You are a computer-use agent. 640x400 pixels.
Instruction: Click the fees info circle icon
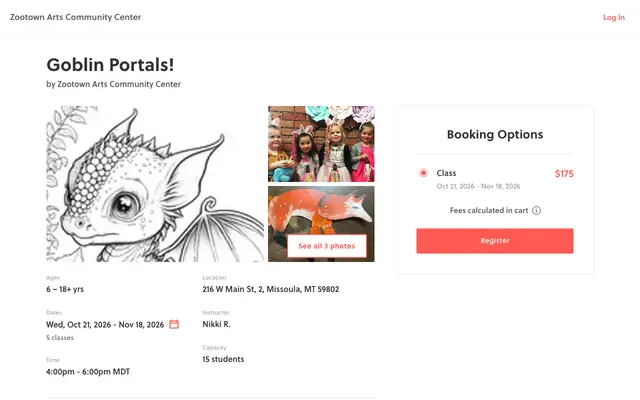tap(536, 211)
